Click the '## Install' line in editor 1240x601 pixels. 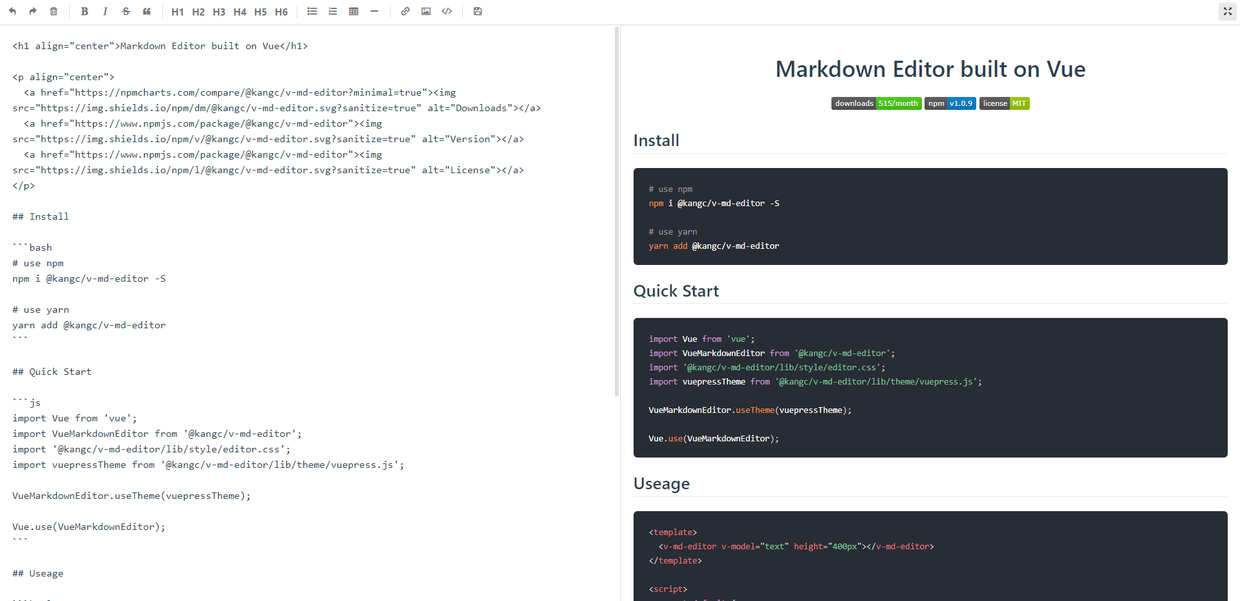41,216
